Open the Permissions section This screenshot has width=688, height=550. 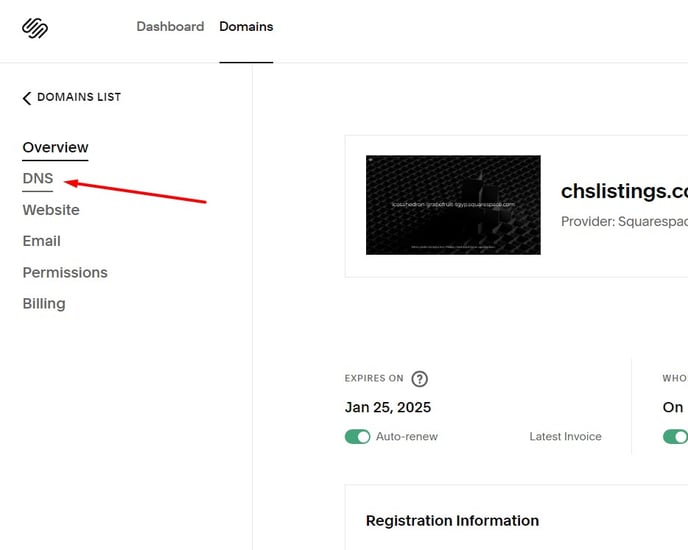coord(65,273)
